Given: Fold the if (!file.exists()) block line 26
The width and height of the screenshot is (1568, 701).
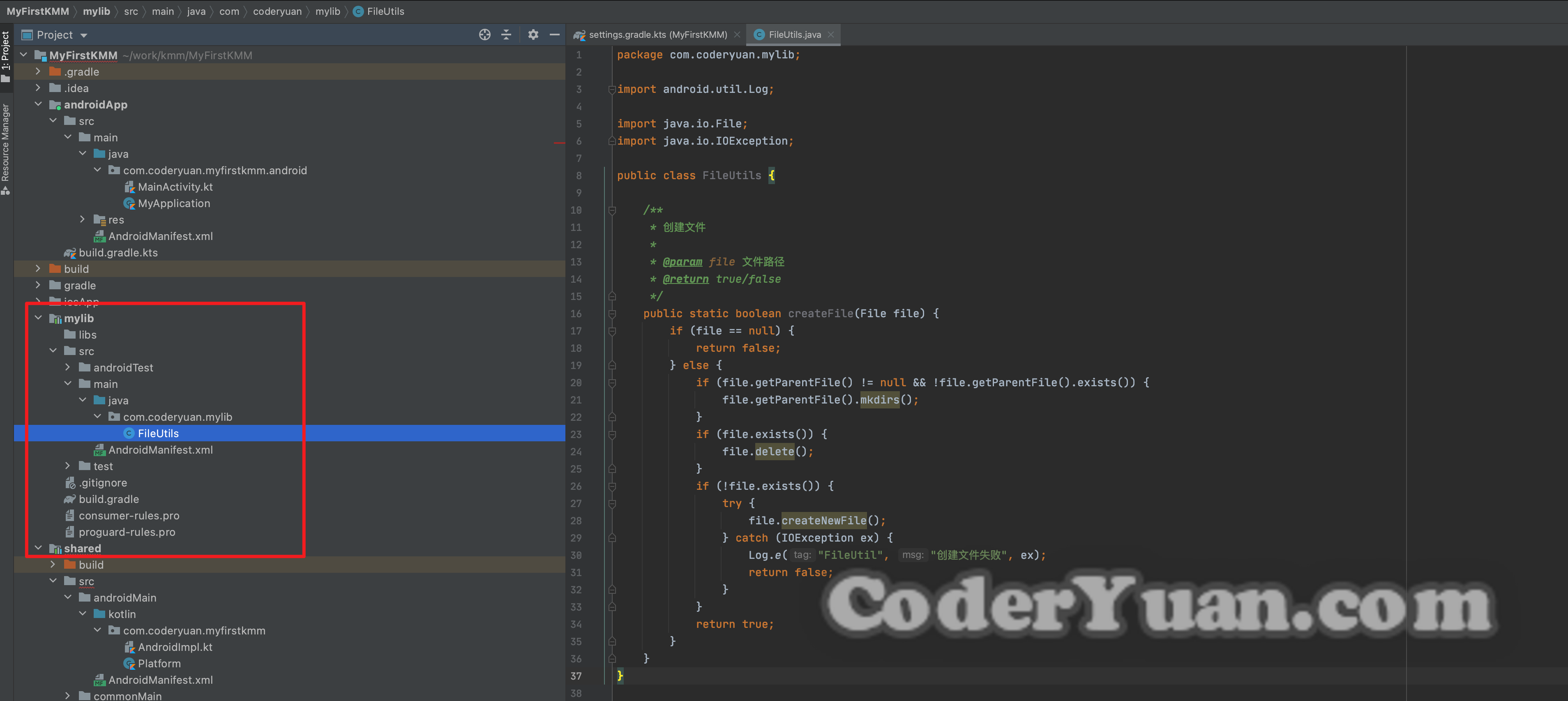Looking at the screenshot, I should coord(612,486).
